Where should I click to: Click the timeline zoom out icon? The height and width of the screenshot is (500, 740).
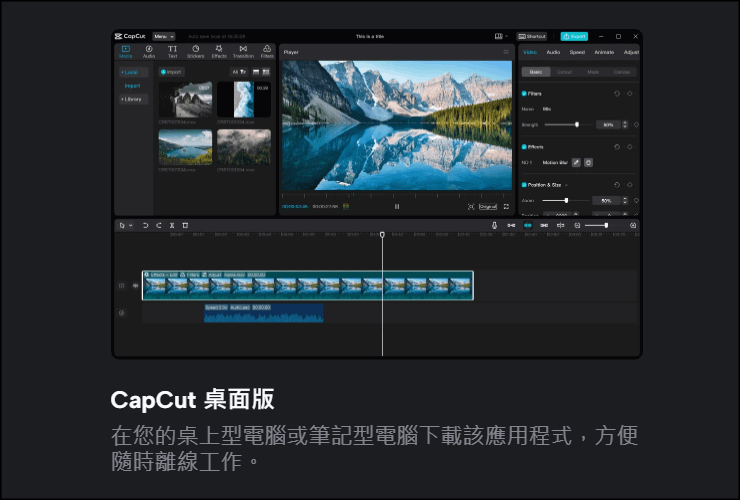click(577, 225)
